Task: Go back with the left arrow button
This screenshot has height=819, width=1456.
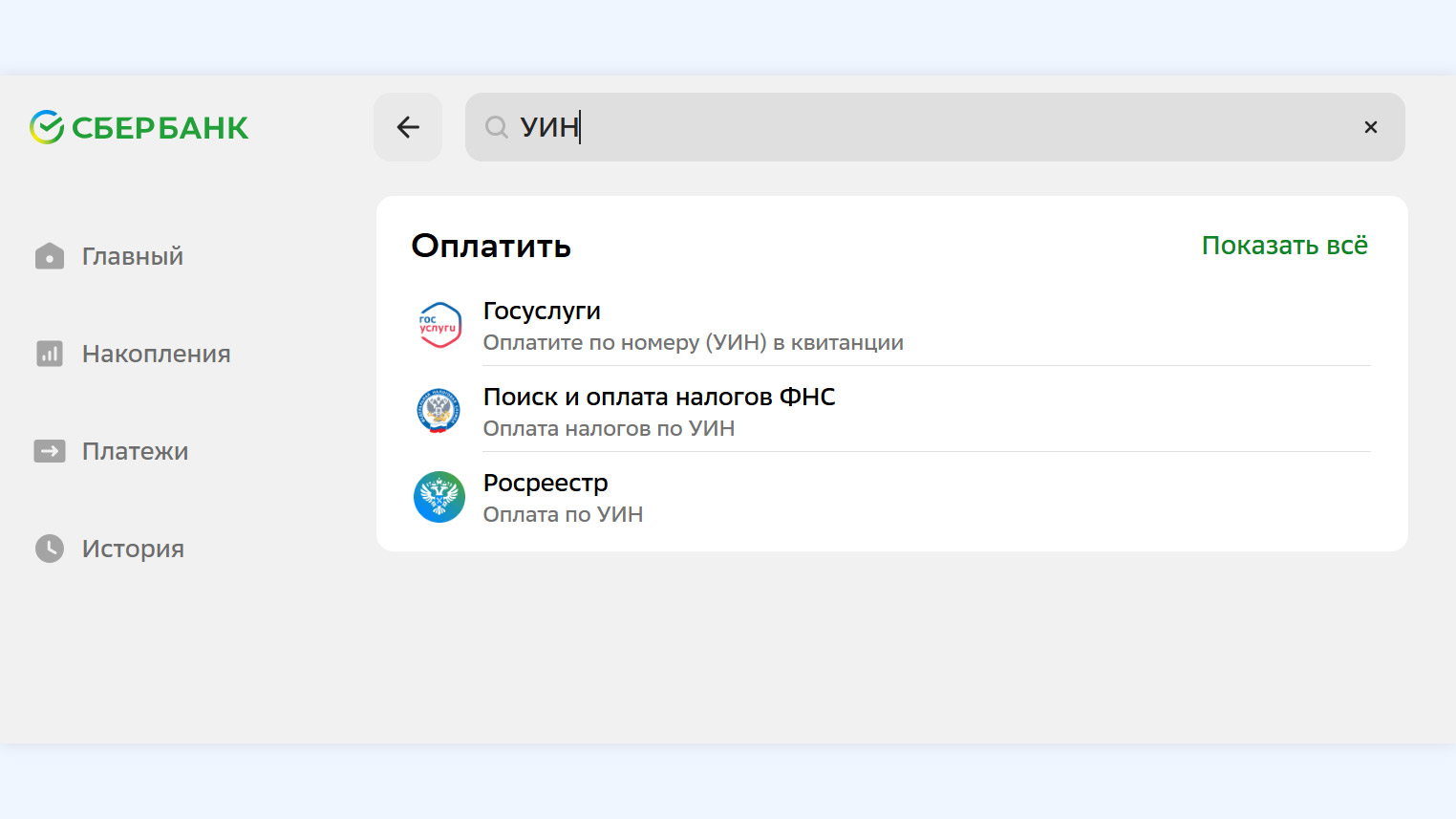Action: (408, 127)
